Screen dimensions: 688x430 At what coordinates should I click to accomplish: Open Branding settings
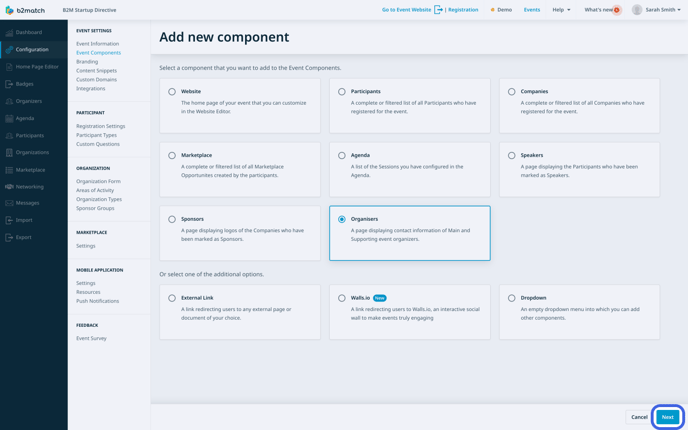(x=87, y=62)
